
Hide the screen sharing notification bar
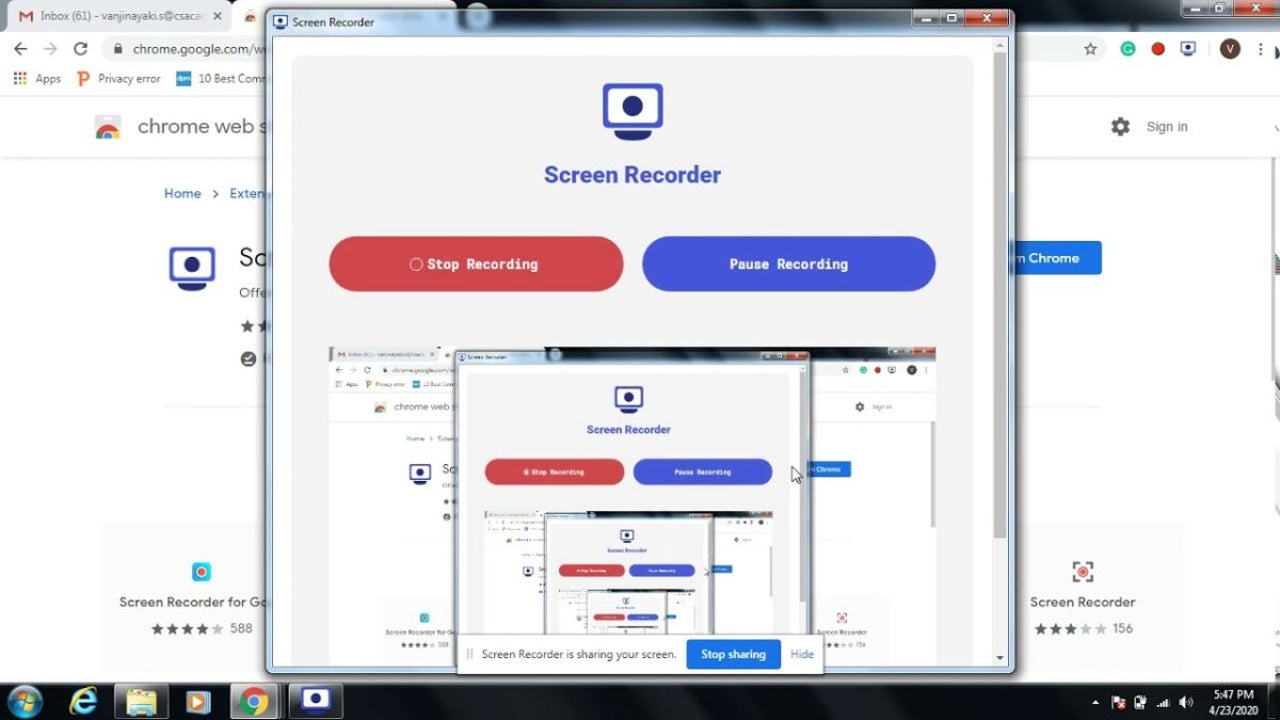tap(802, 654)
